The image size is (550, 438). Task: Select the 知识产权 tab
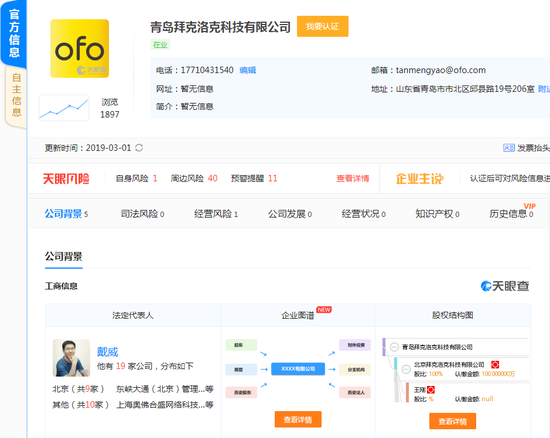pyautogui.click(x=437, y=214)
